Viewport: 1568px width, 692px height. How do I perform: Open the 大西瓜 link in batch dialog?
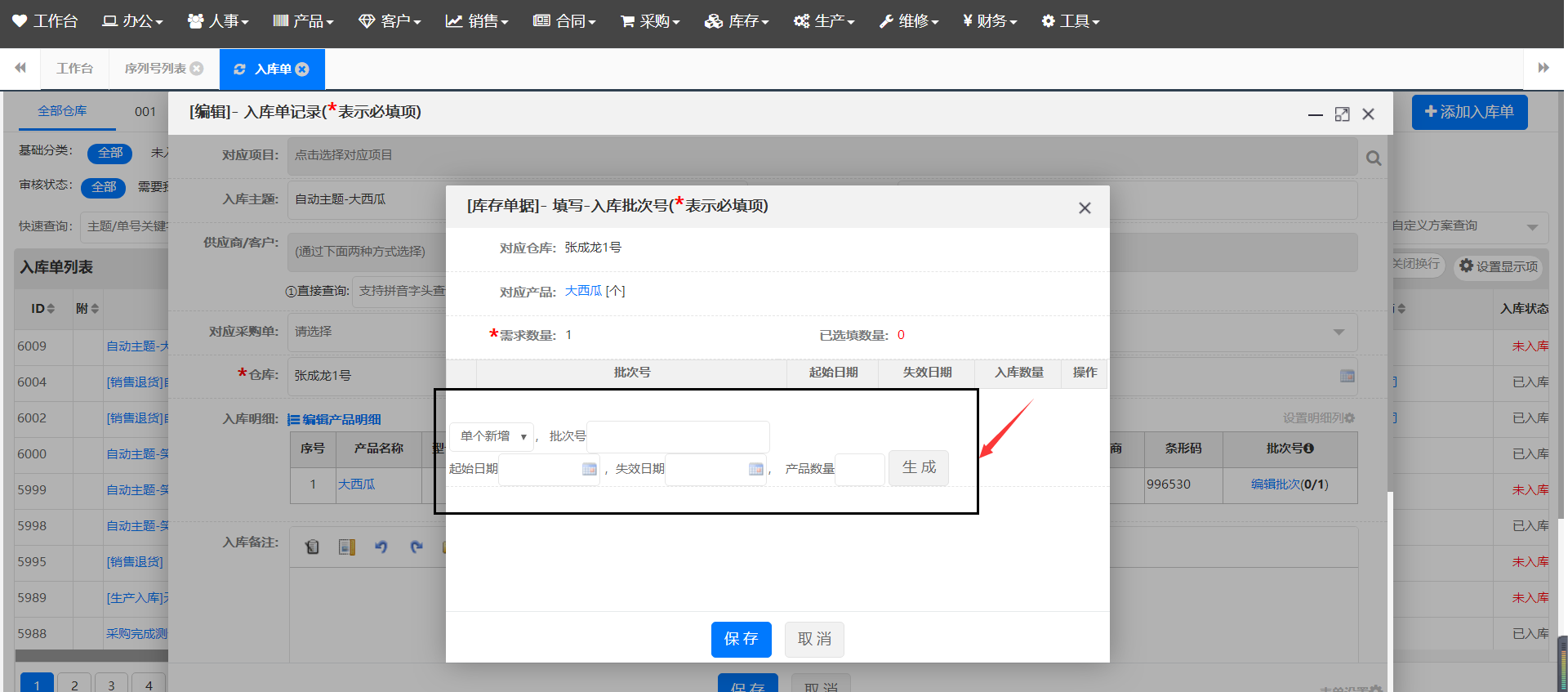click(x=583, y=291)
